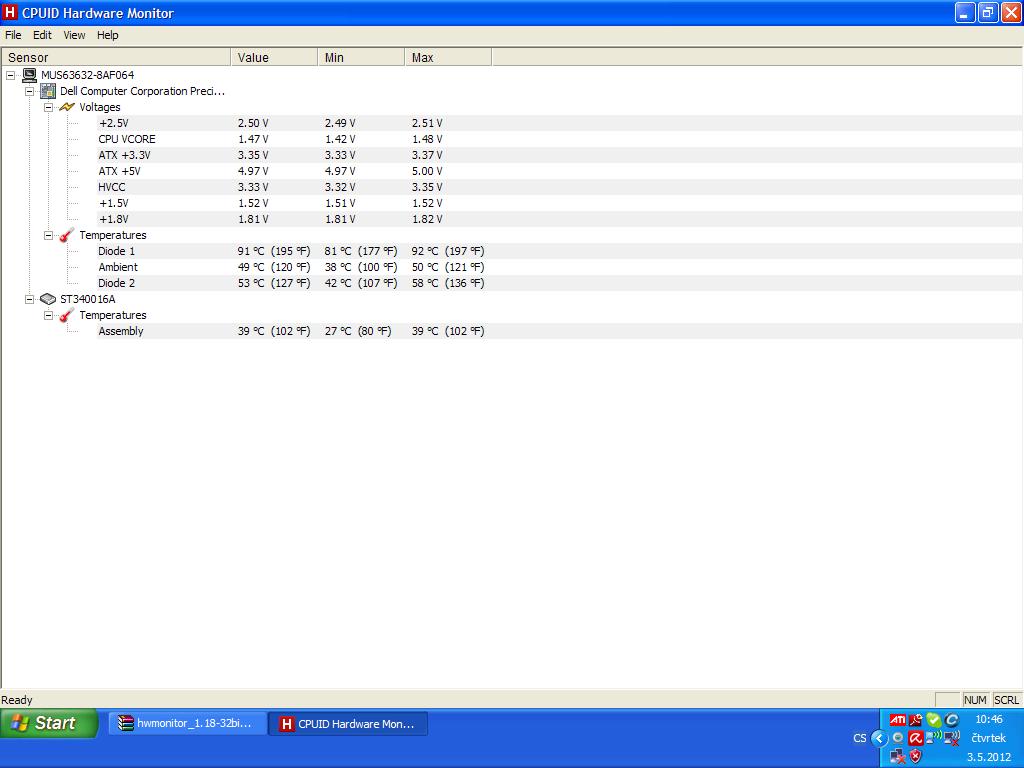Click the thermometer icon under ST340016A
The height and width of the screenshot is (768, 1024).
tap(67, 315)
